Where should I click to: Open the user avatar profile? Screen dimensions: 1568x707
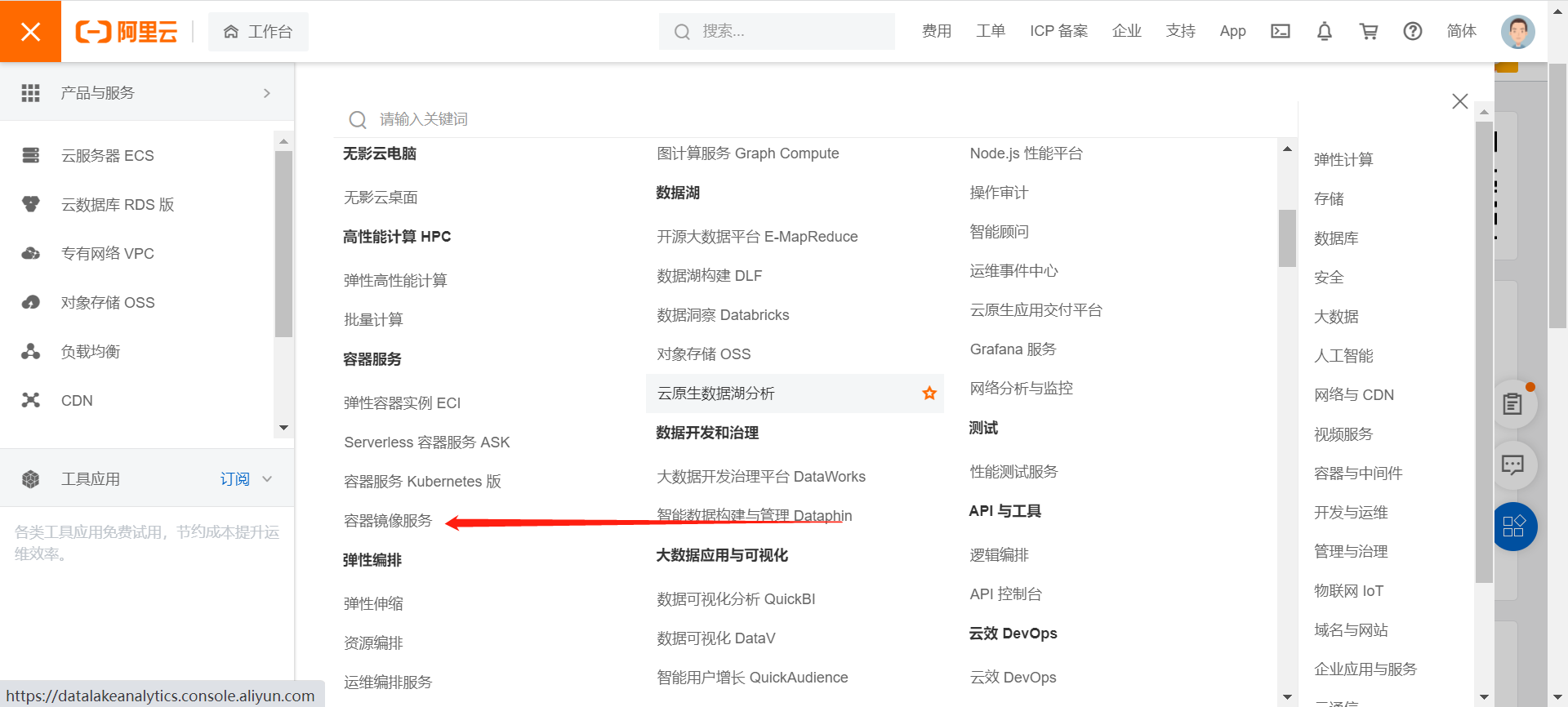tap(1518, 32)
